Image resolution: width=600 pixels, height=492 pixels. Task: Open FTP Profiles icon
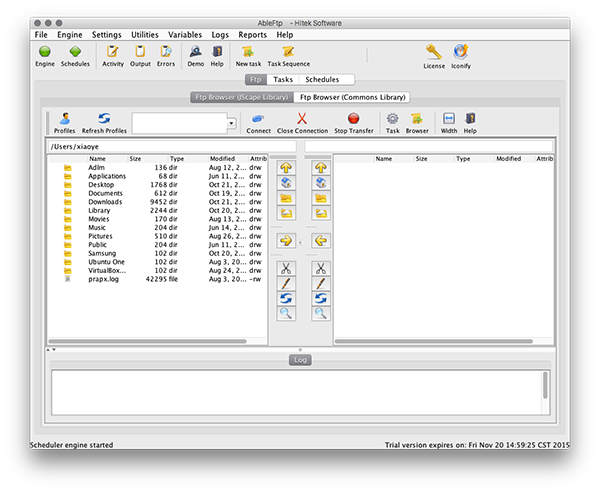[65, 119]
